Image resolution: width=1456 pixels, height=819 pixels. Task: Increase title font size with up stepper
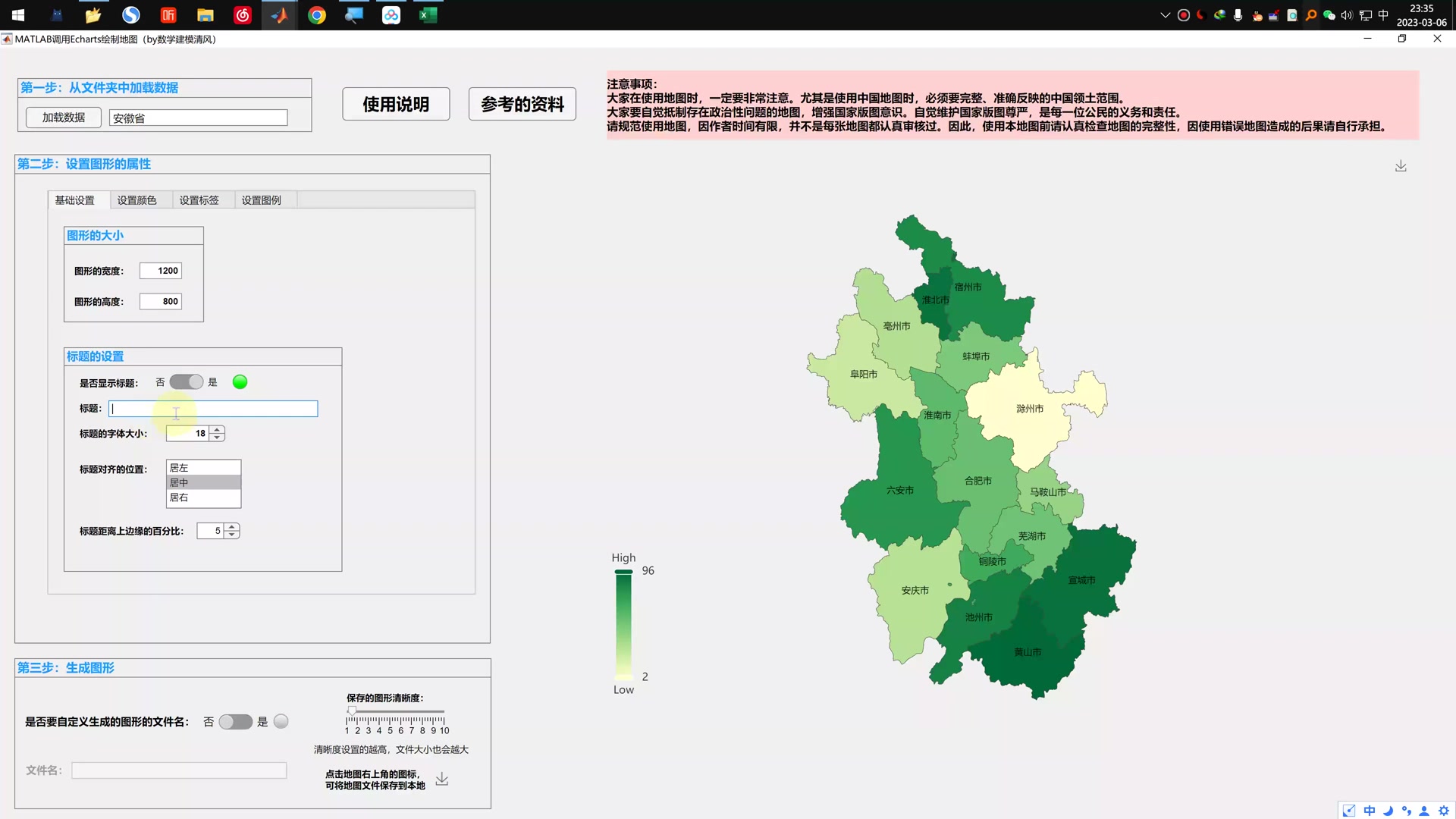tap(217, 428)
